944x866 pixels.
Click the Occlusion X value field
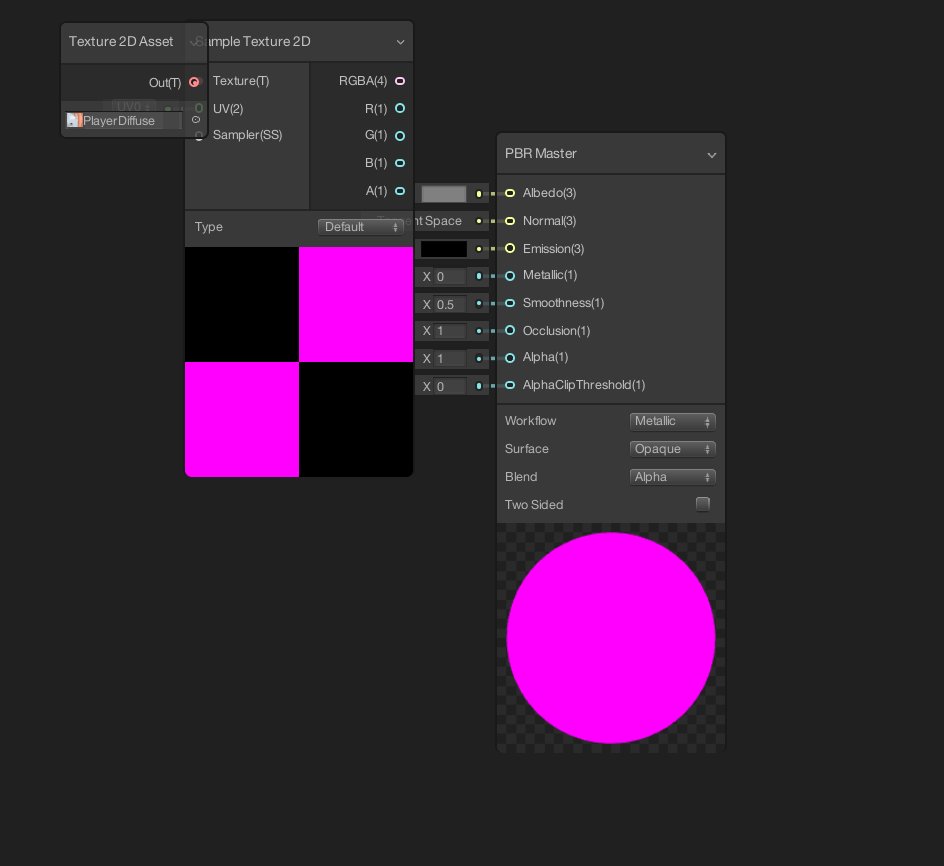(450, 331)
